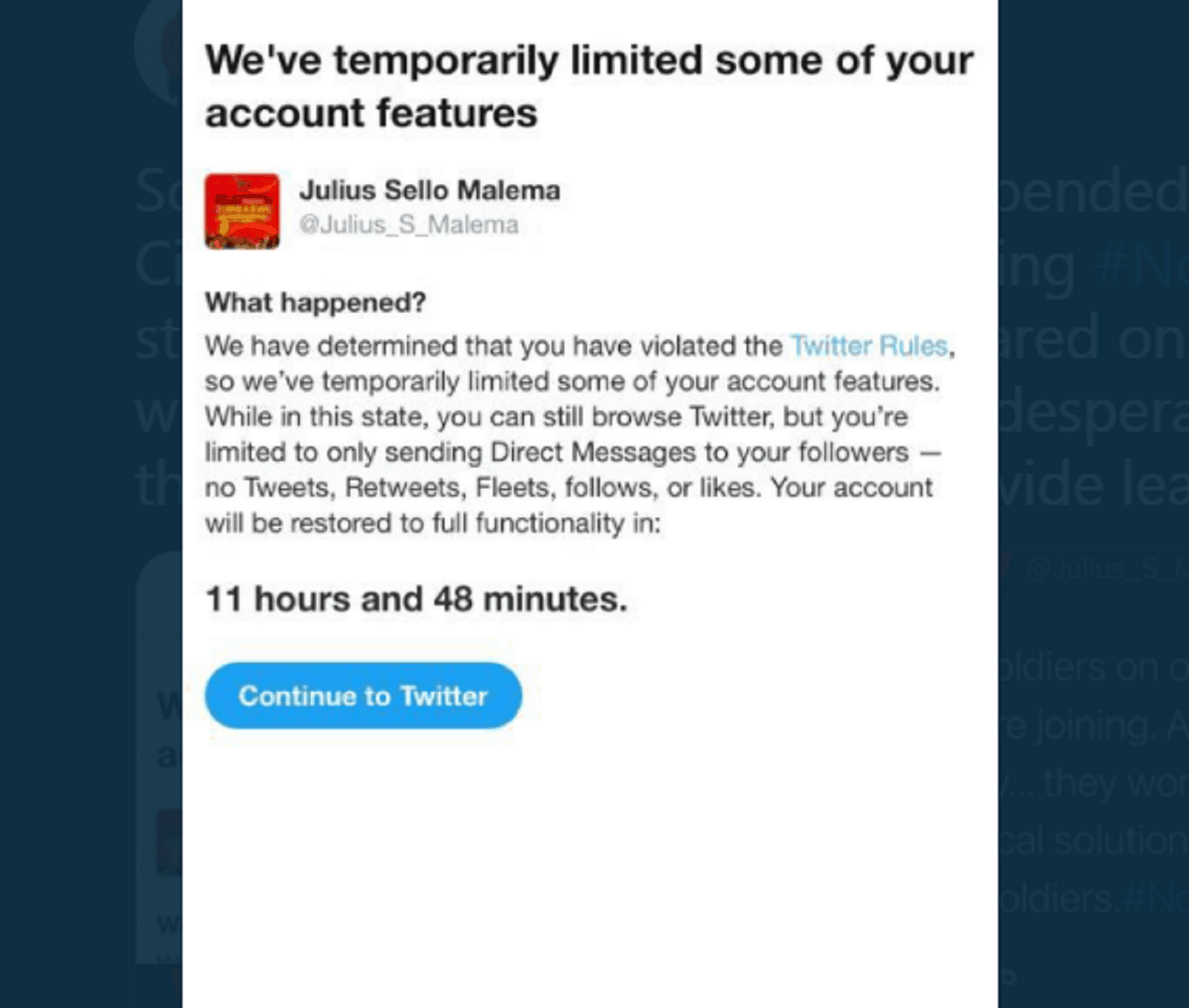The image size is (1189, 1008).
Task: Click the "We've temporarily limited" dialog heading
Action: (588, 86)
